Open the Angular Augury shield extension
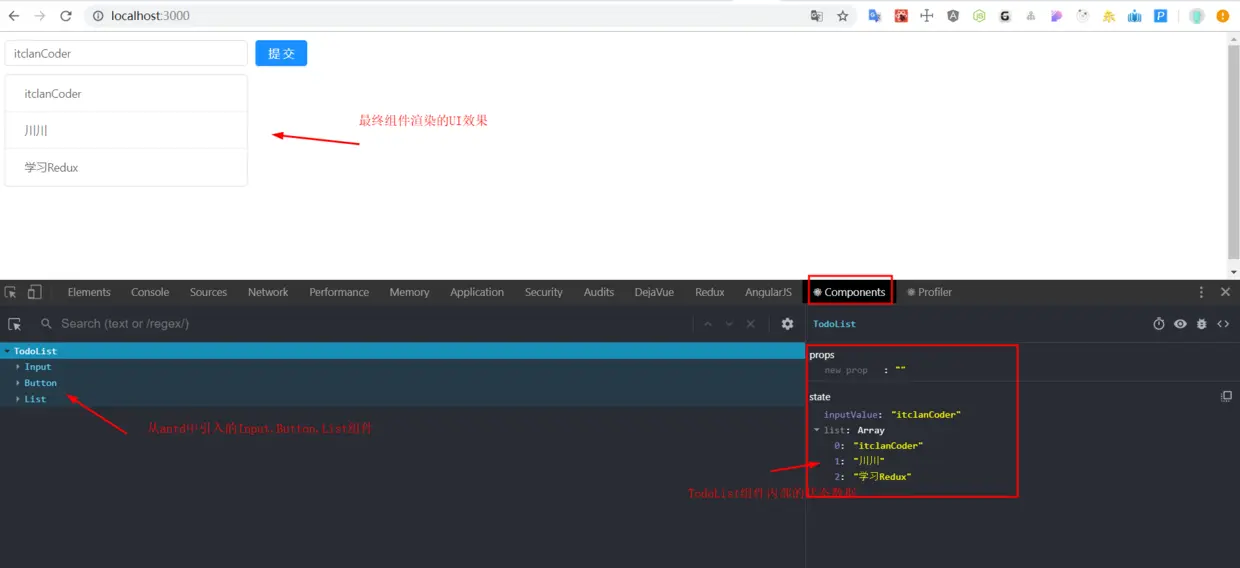Screen dimensions: 1240x568 coord(953,16)
